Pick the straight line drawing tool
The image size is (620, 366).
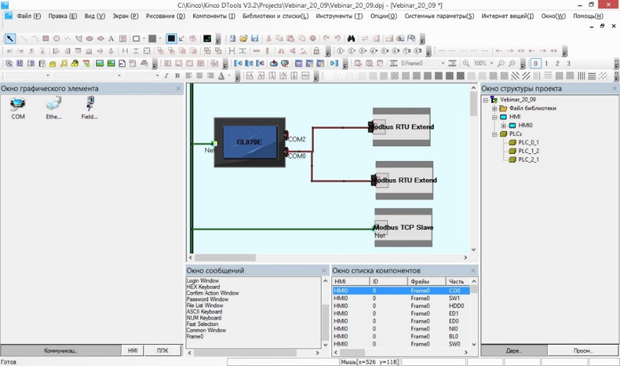tap(23, 38)
